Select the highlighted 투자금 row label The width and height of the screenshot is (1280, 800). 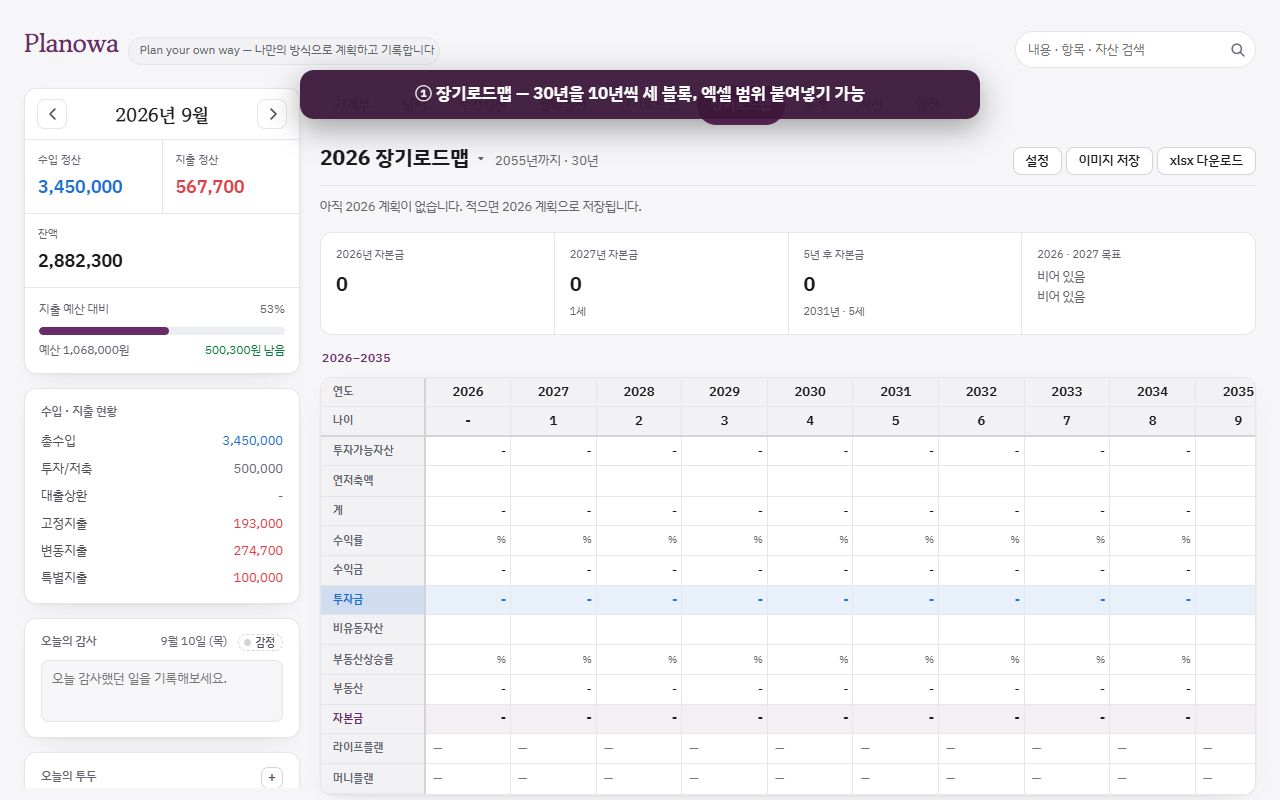[x=373, y=600]
